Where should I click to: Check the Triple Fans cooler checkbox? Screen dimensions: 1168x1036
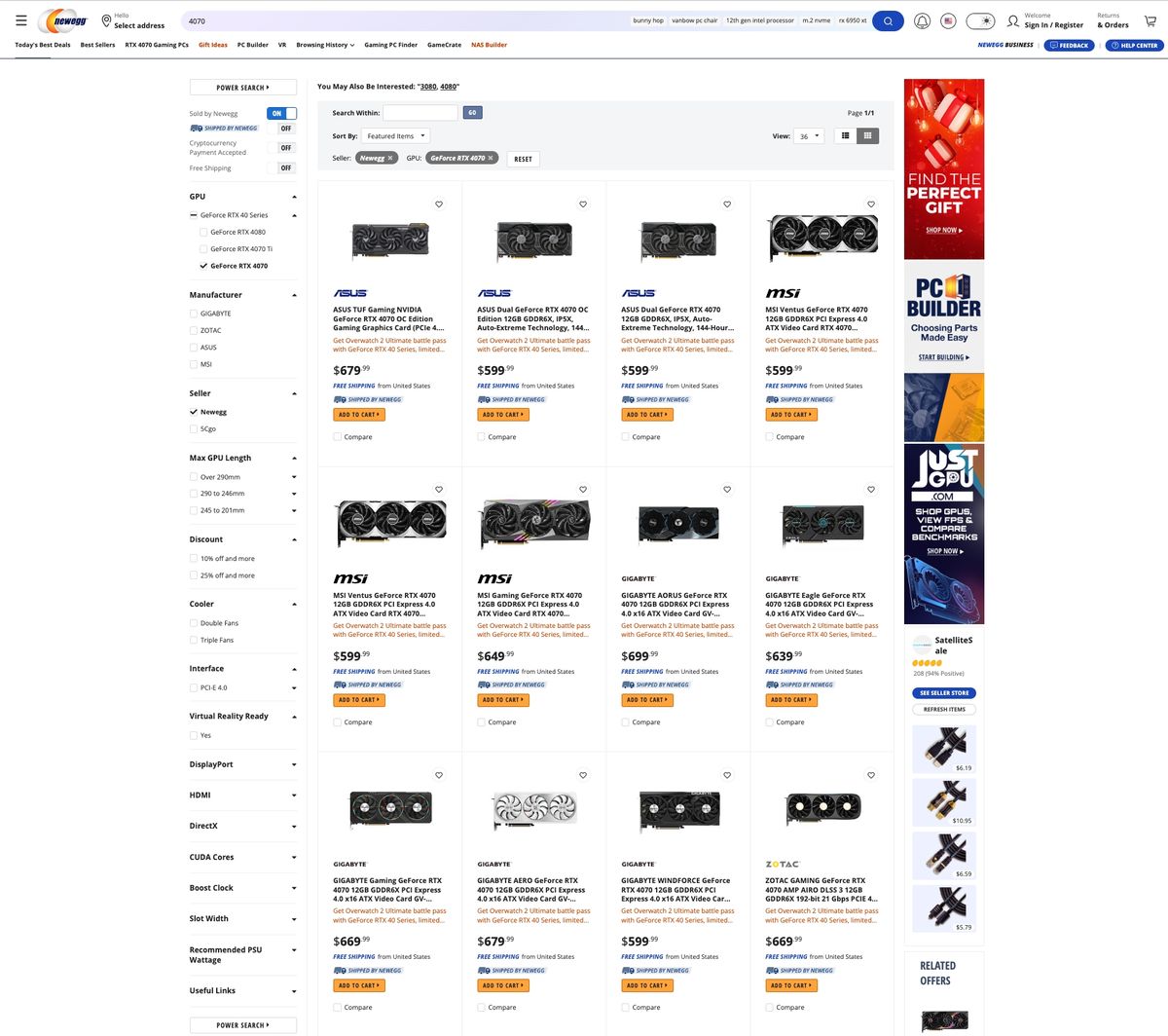[194, 640]
